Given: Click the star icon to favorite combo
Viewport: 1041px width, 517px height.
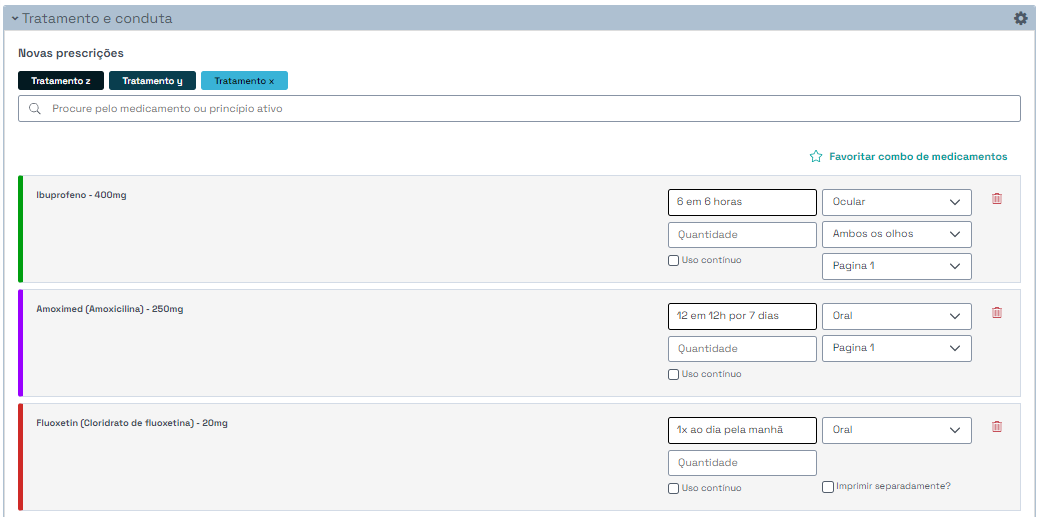Looking at the screenshot, I should point(815,157).
